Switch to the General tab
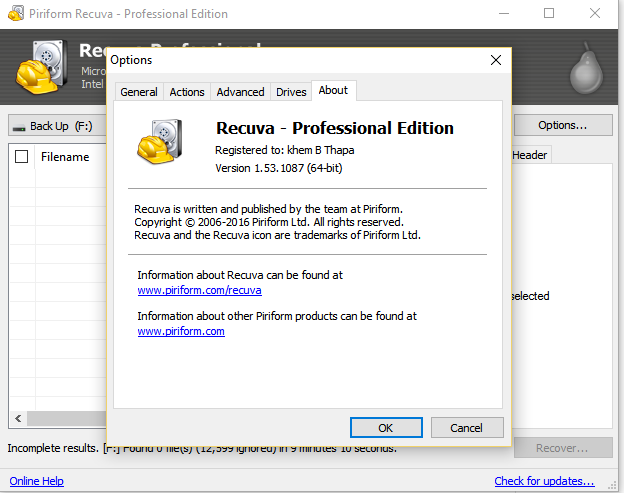 click(x=139, y=92)
